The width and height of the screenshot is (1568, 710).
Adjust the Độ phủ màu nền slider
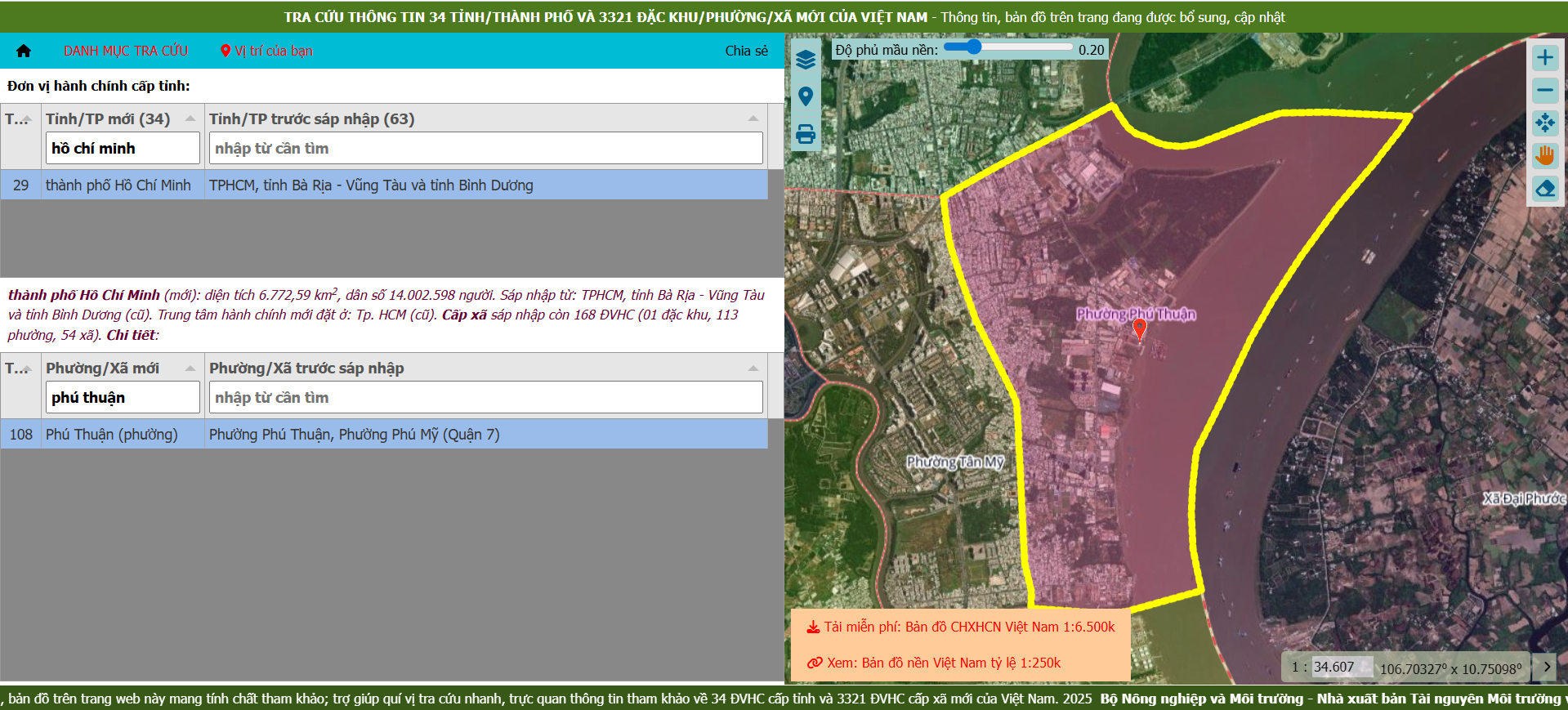973,47
